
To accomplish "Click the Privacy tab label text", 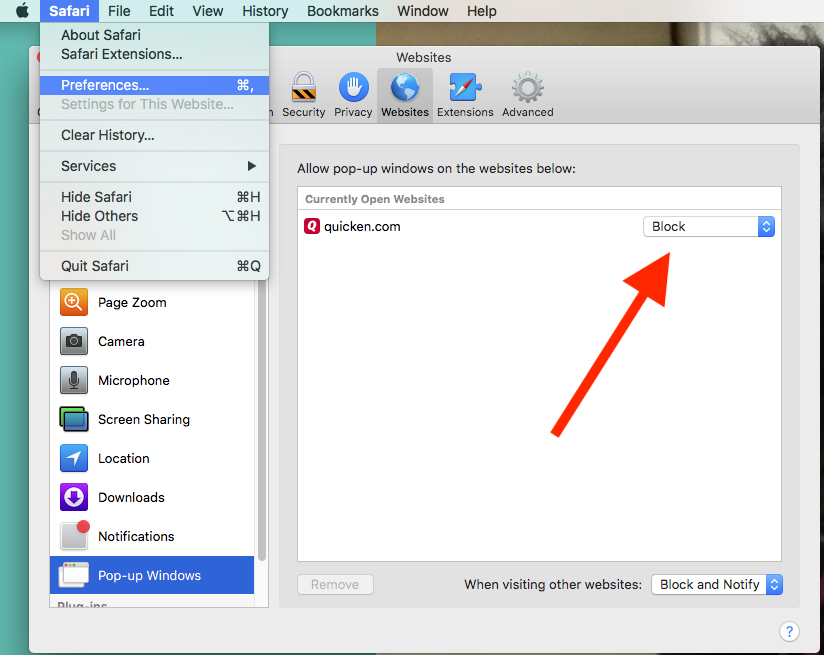I will pos(353,112).
